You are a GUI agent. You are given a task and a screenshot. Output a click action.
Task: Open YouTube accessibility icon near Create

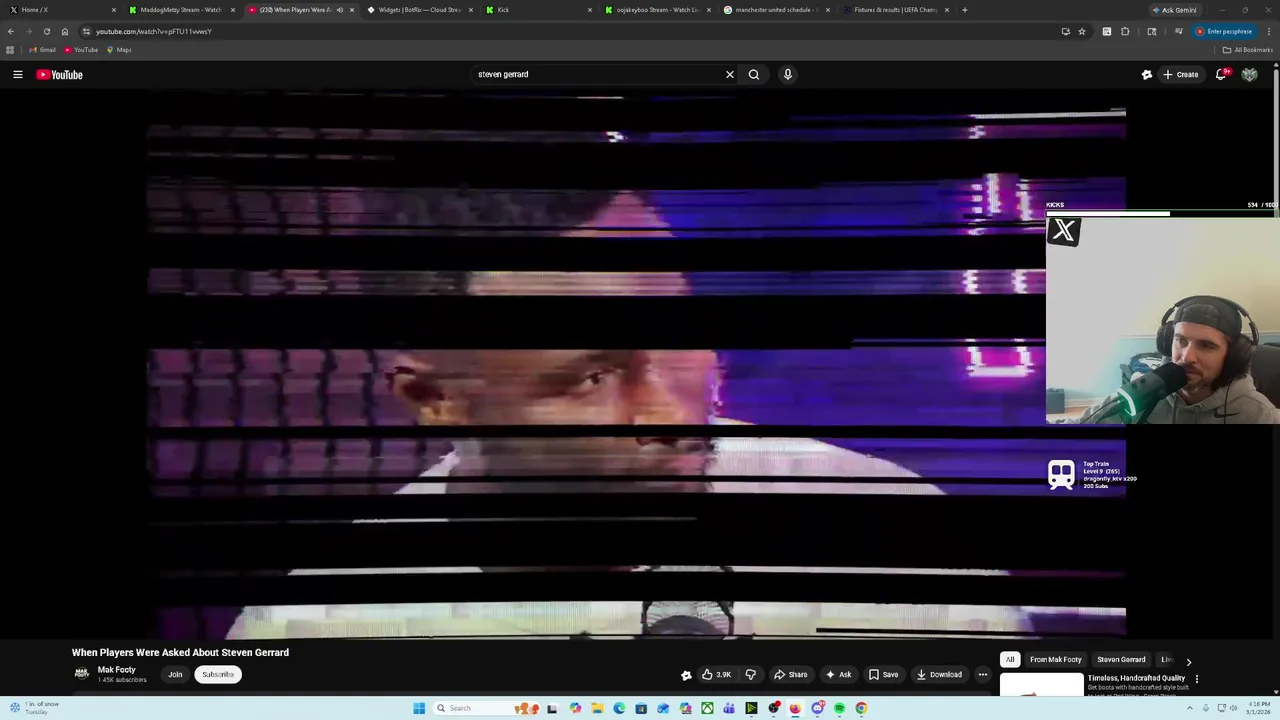pos(1147,74)
